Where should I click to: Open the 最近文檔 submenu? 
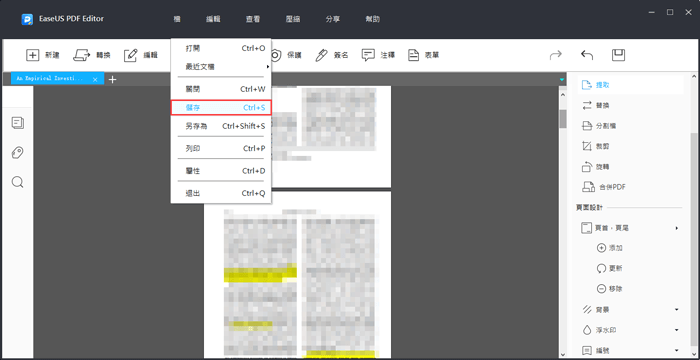pyautogui.click(x=221, y=67)
